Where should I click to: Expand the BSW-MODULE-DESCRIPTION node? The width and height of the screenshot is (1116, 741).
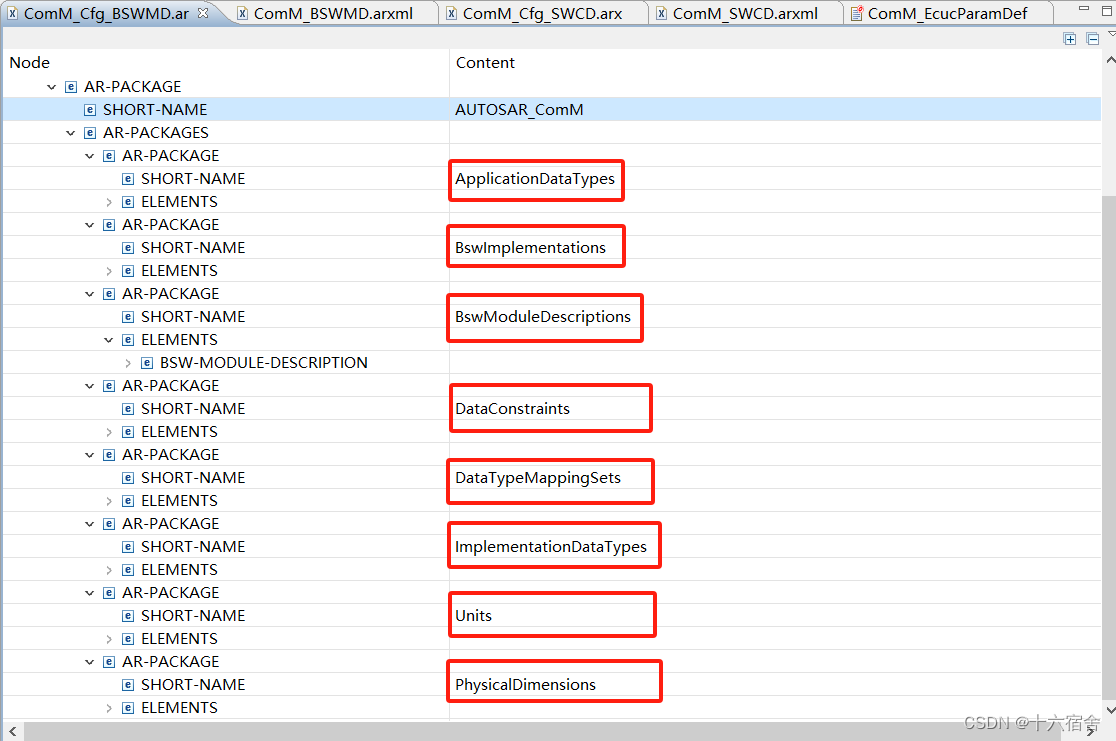pyautogui.click(x=128, y=363)
